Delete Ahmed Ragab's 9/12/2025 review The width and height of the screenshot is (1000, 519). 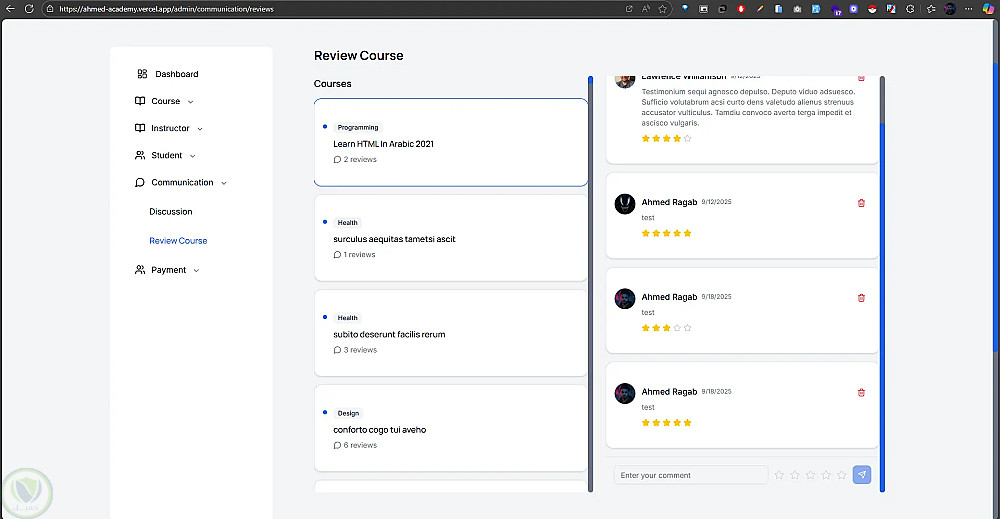tap(861, 203)
